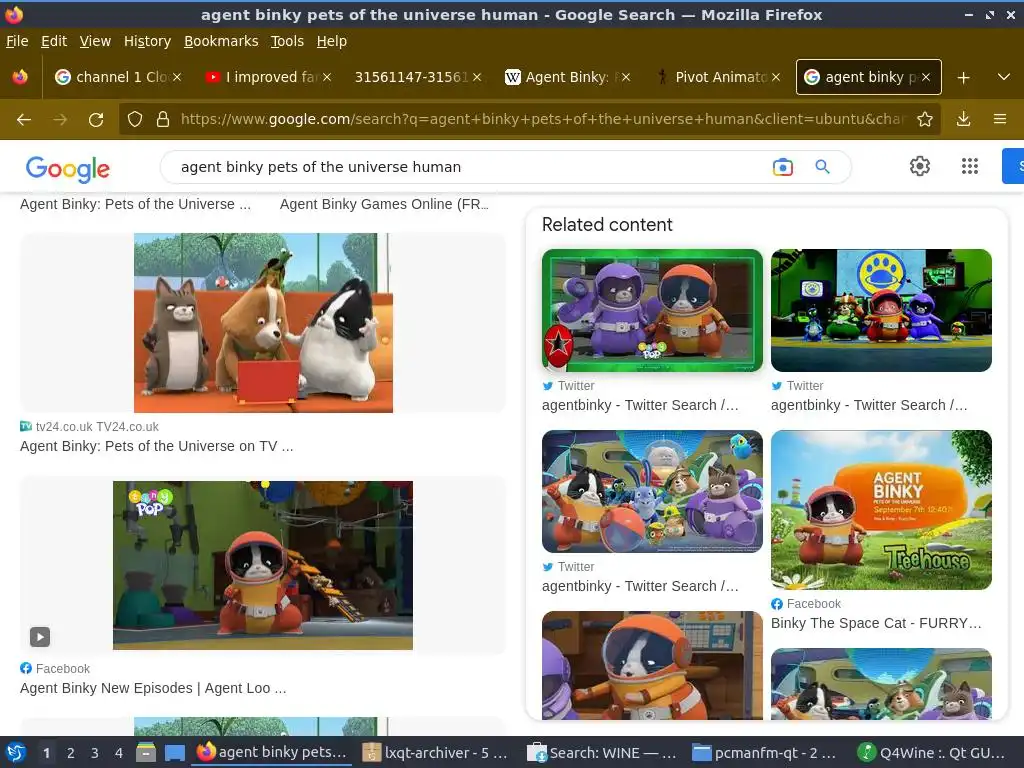The image size is (1024, 768).
Task: Open the pinned Firefox tab
Action: 20,77
